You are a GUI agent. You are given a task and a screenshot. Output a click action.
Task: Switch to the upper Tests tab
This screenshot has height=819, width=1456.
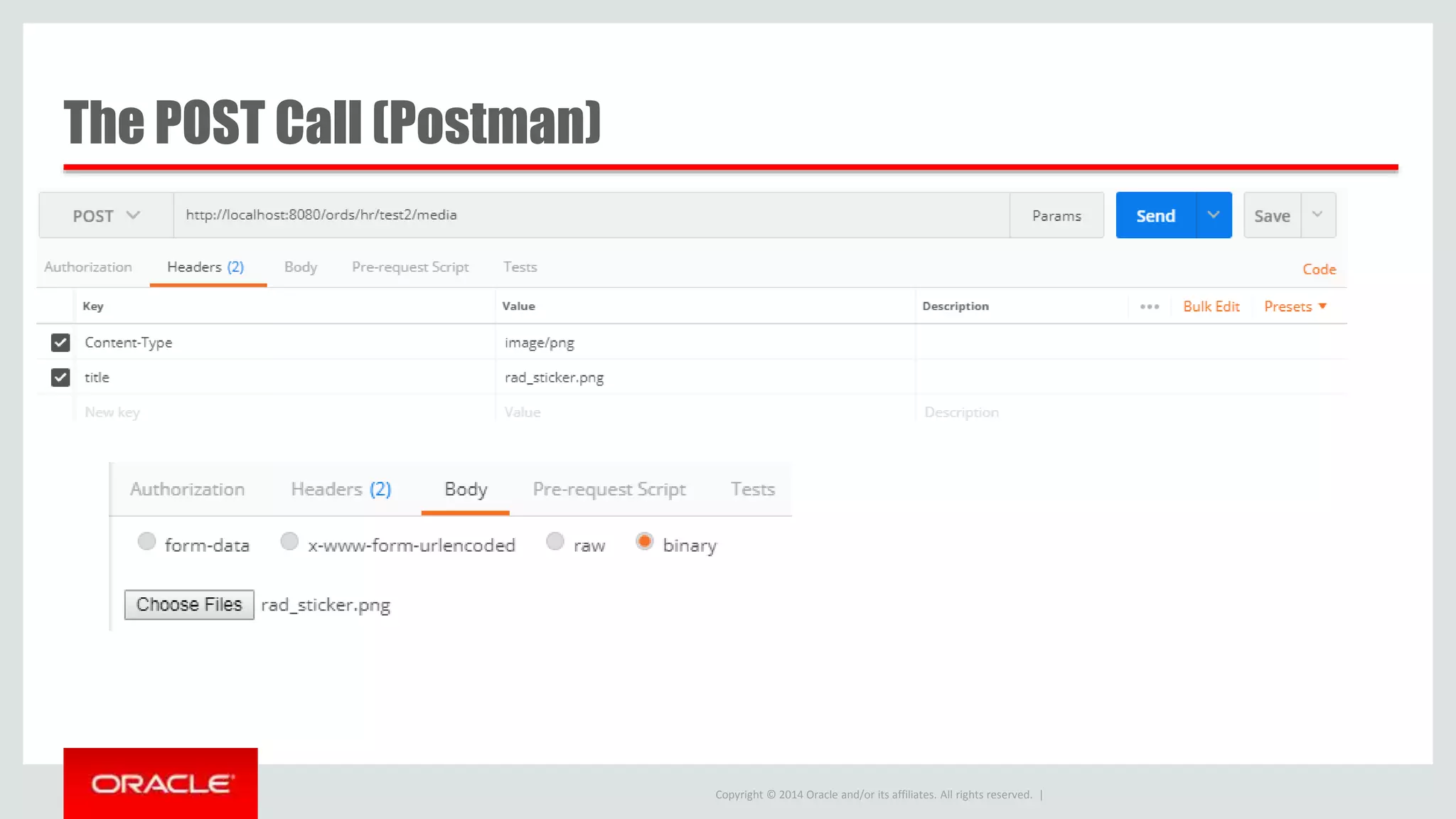[x=520, y=267]
